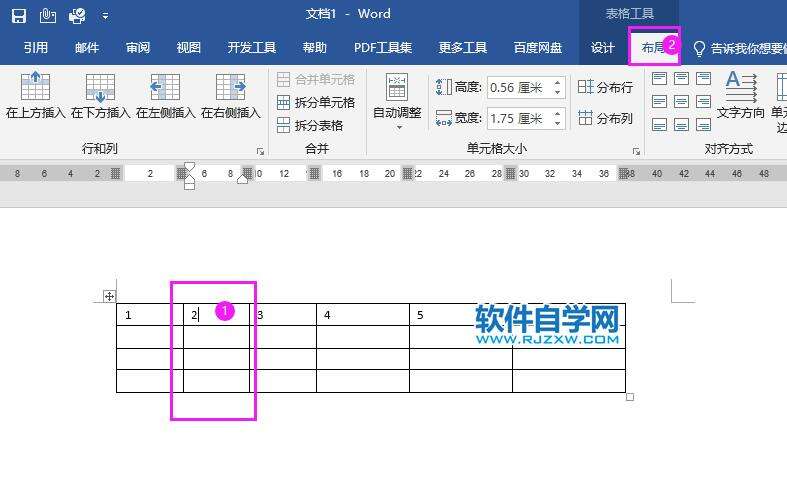Click the row height icon beside 高度

(444, 87)
